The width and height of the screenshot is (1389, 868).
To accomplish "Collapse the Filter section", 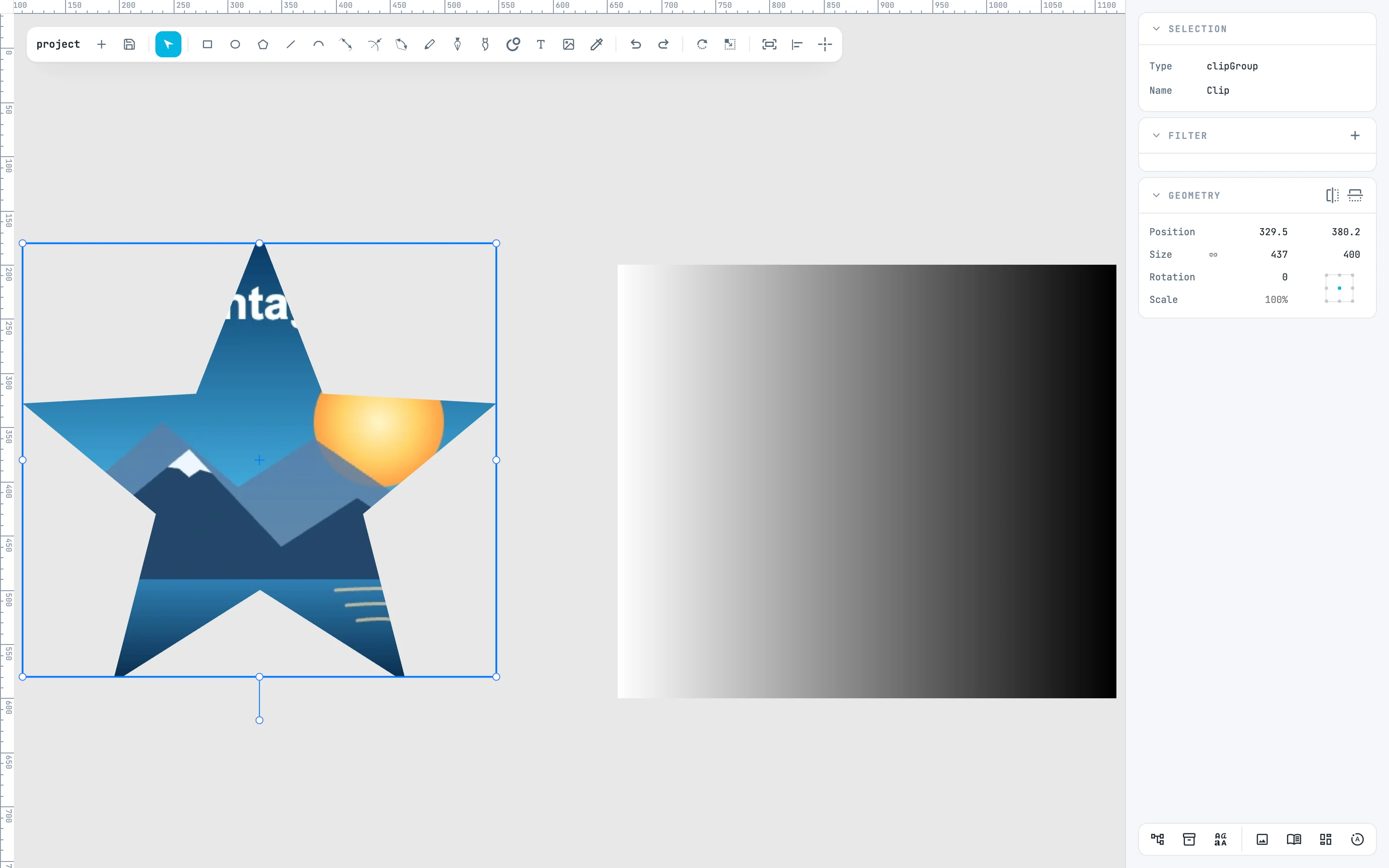I will (x=1156, y=135).
